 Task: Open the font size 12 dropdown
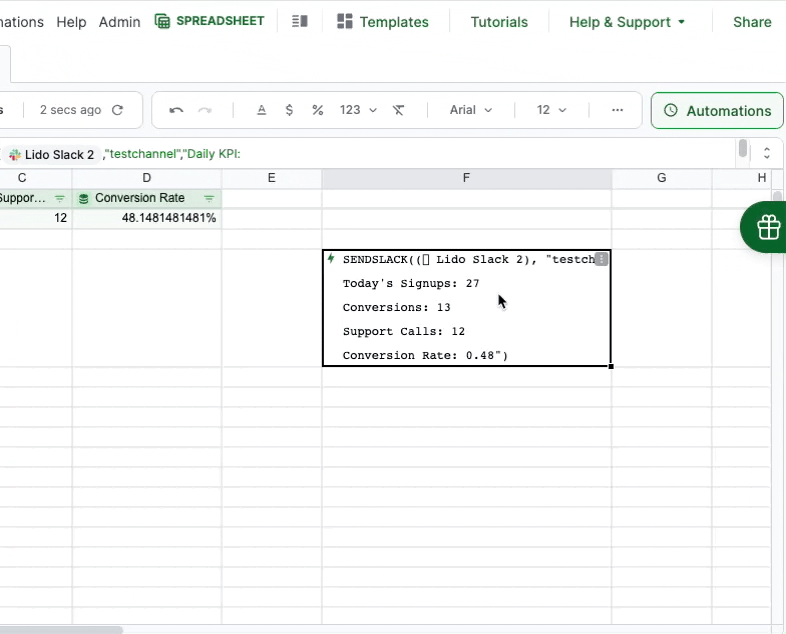point(551,110)
